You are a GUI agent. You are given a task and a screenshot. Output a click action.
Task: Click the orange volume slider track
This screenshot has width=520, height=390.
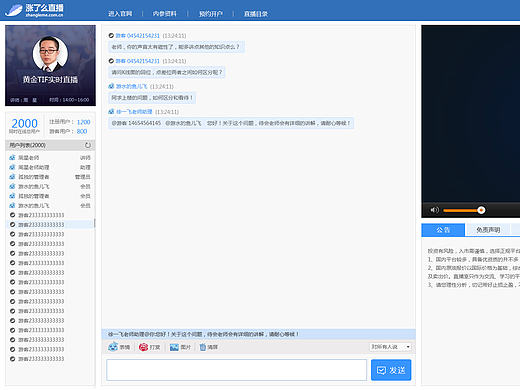[x=460, y=210]
